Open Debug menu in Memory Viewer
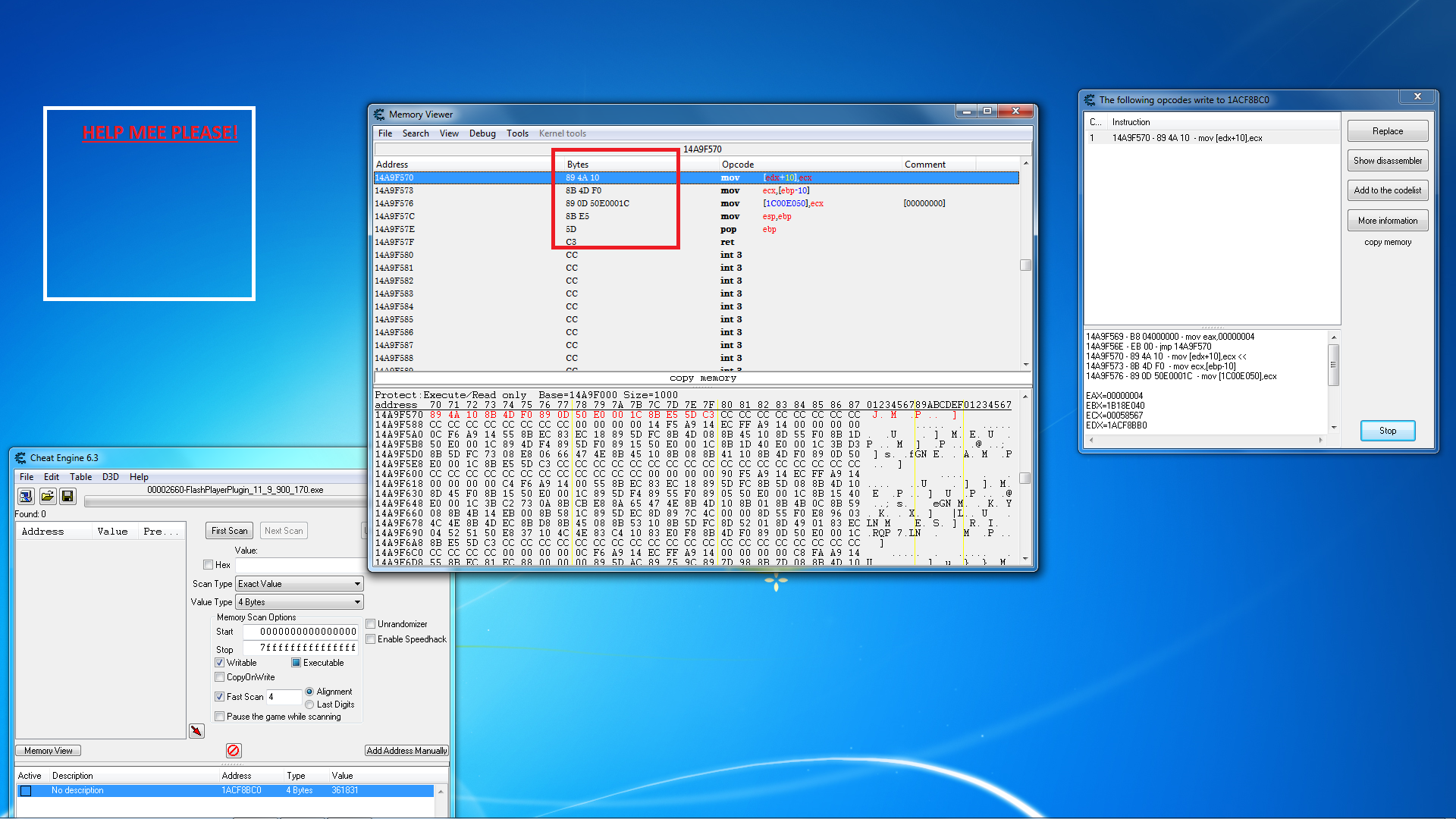 tap(482, 133)
